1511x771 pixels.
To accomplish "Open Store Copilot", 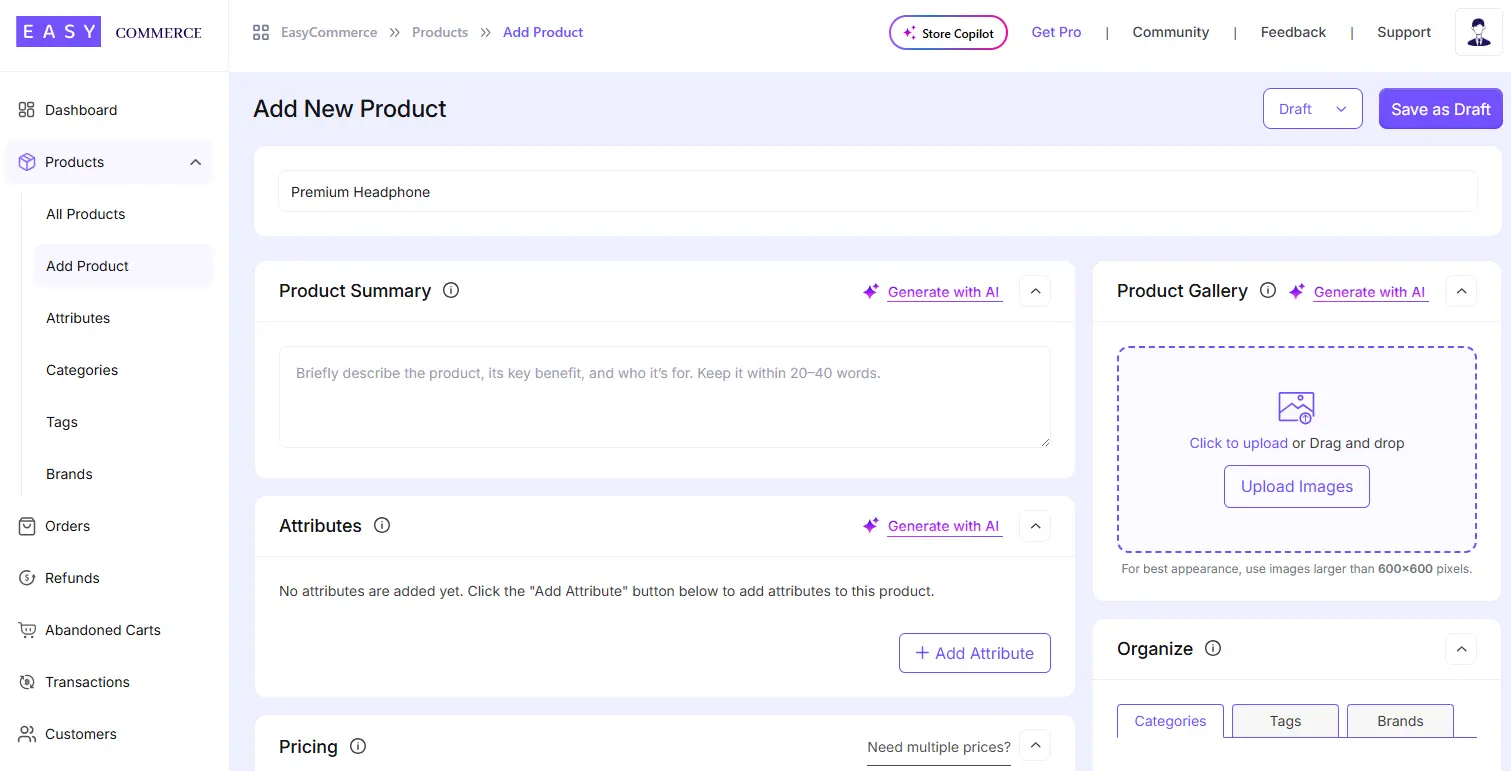I will [x=948, y=32].
